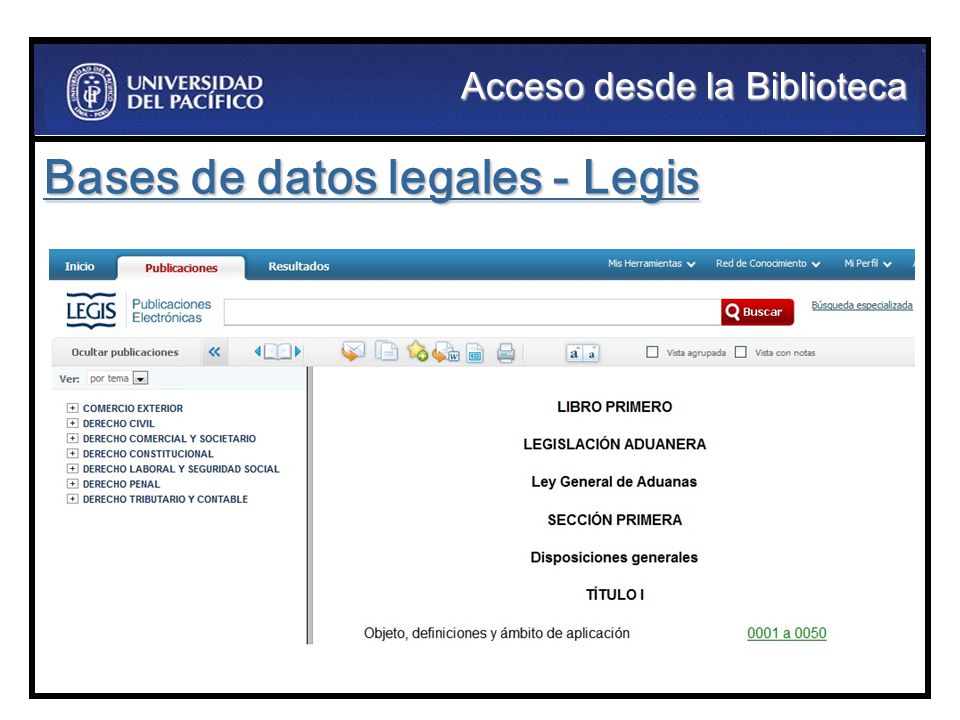The image size is (960, 720).
Task: Click 'LIBRO PRIMERO' heading text
Action: (x=615, y=407)
